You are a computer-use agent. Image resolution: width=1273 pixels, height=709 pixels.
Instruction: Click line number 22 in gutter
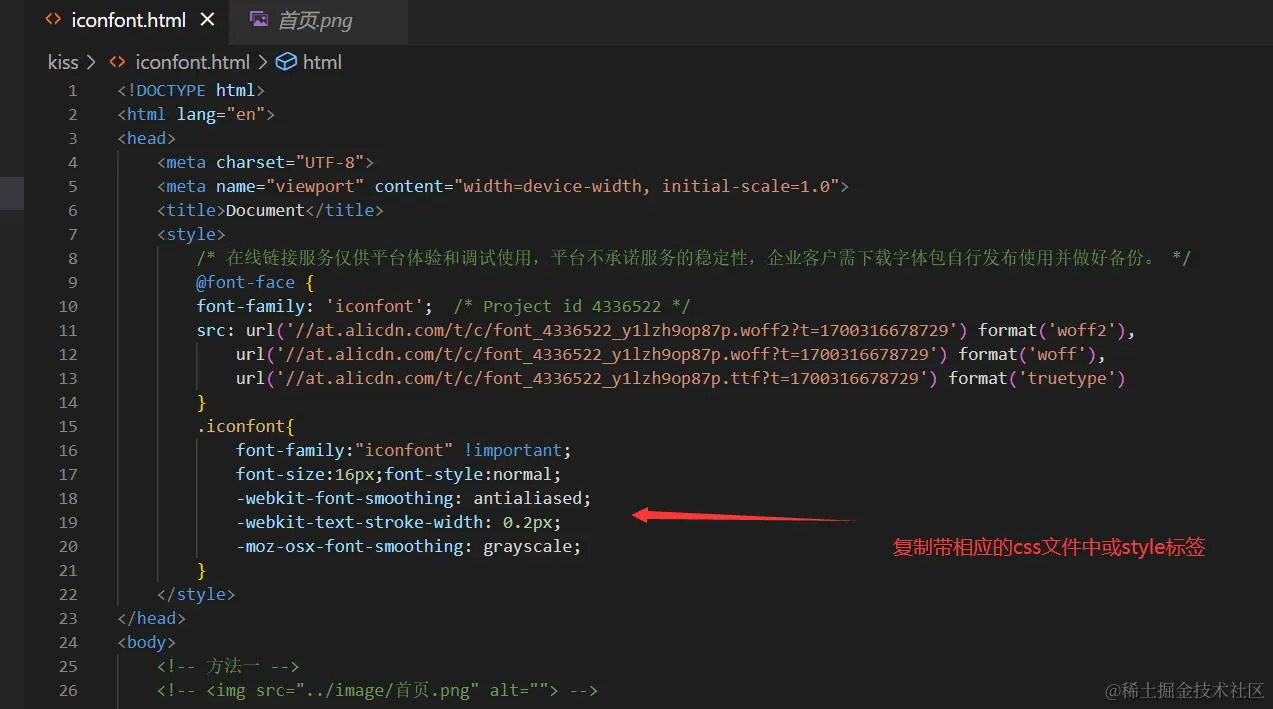(68, 594)
